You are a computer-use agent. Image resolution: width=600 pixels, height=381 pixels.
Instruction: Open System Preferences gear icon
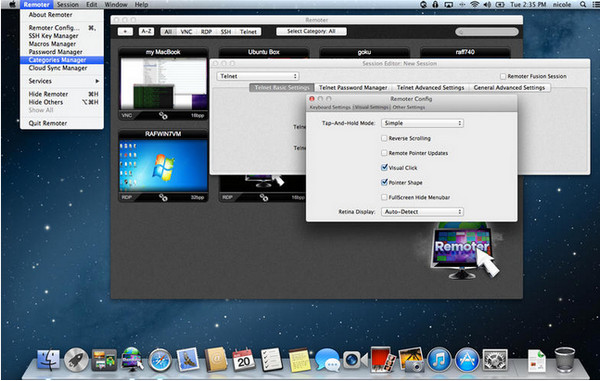[495, 360]
